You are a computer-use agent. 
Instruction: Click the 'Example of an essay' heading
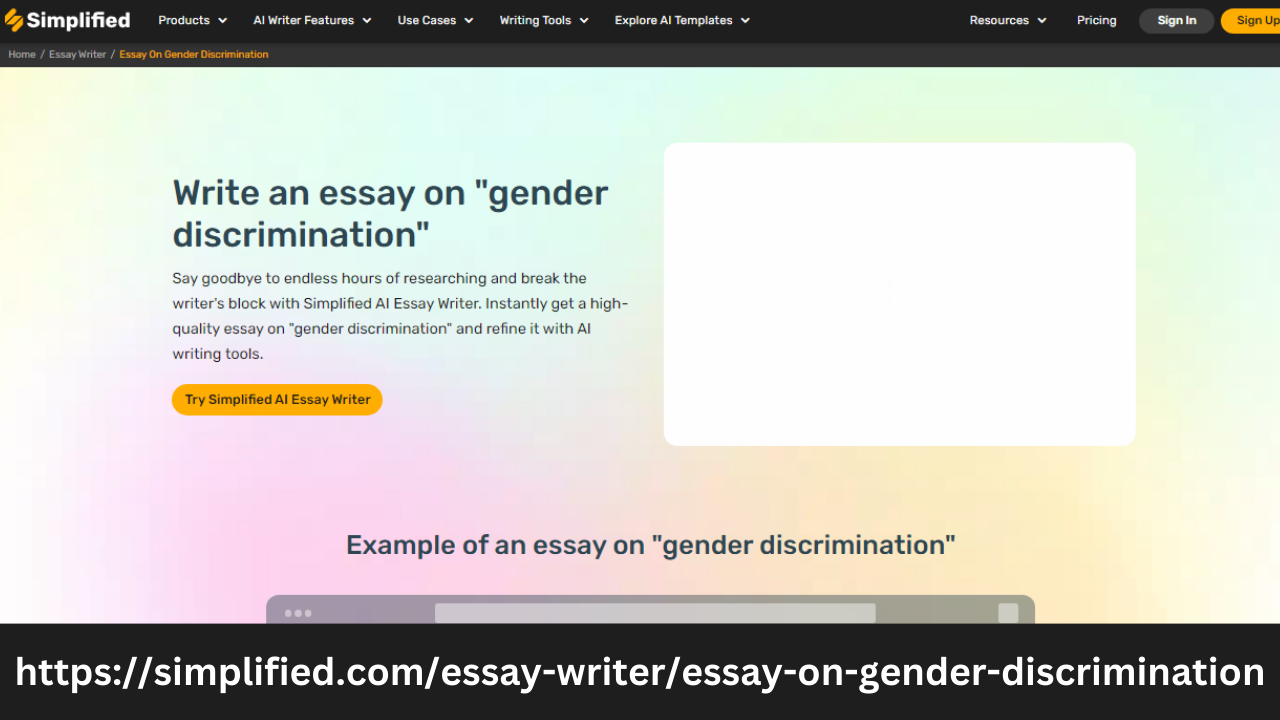click(650, 545)
